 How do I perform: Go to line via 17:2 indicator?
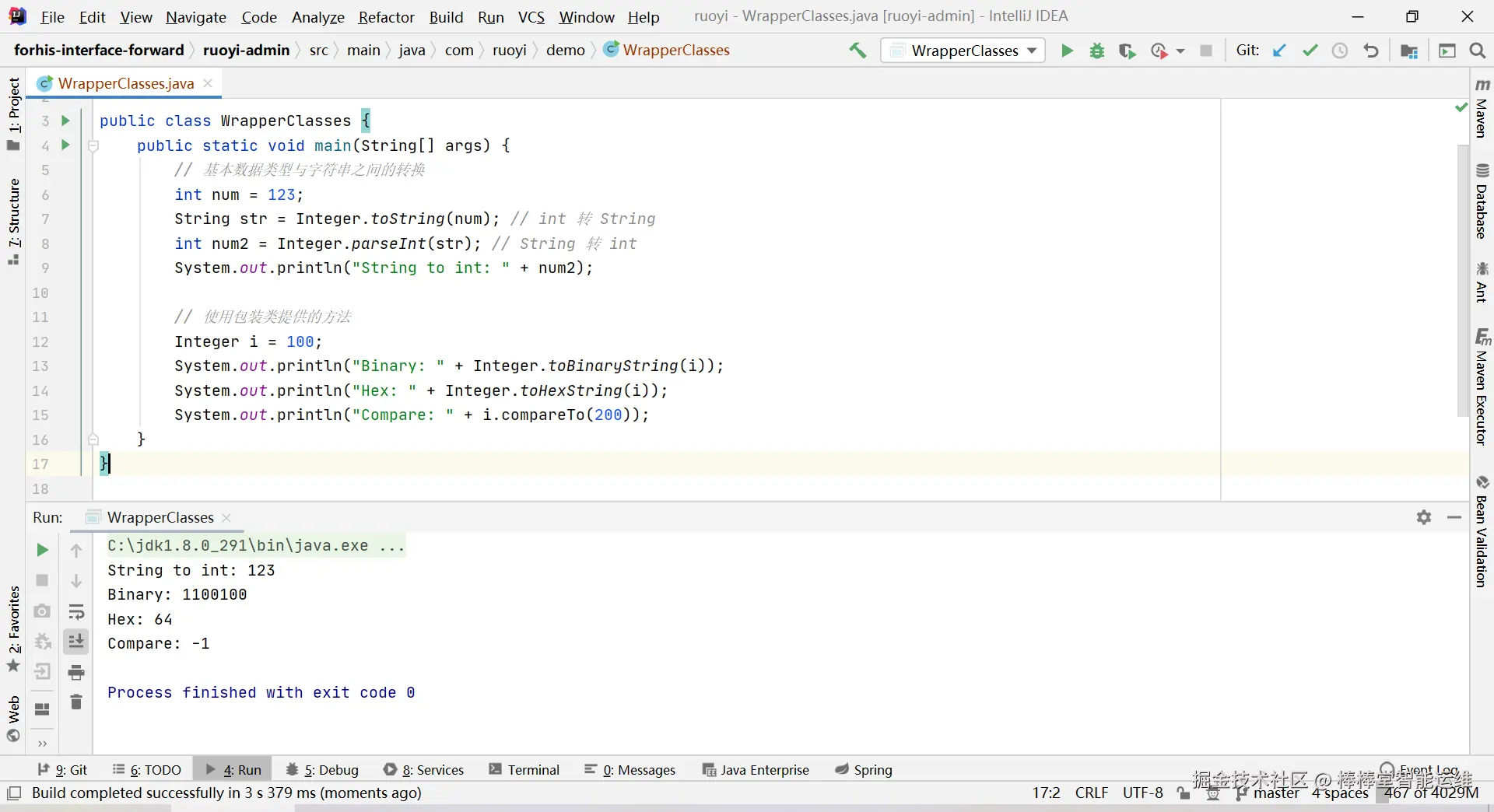[x=1046, y=793]
